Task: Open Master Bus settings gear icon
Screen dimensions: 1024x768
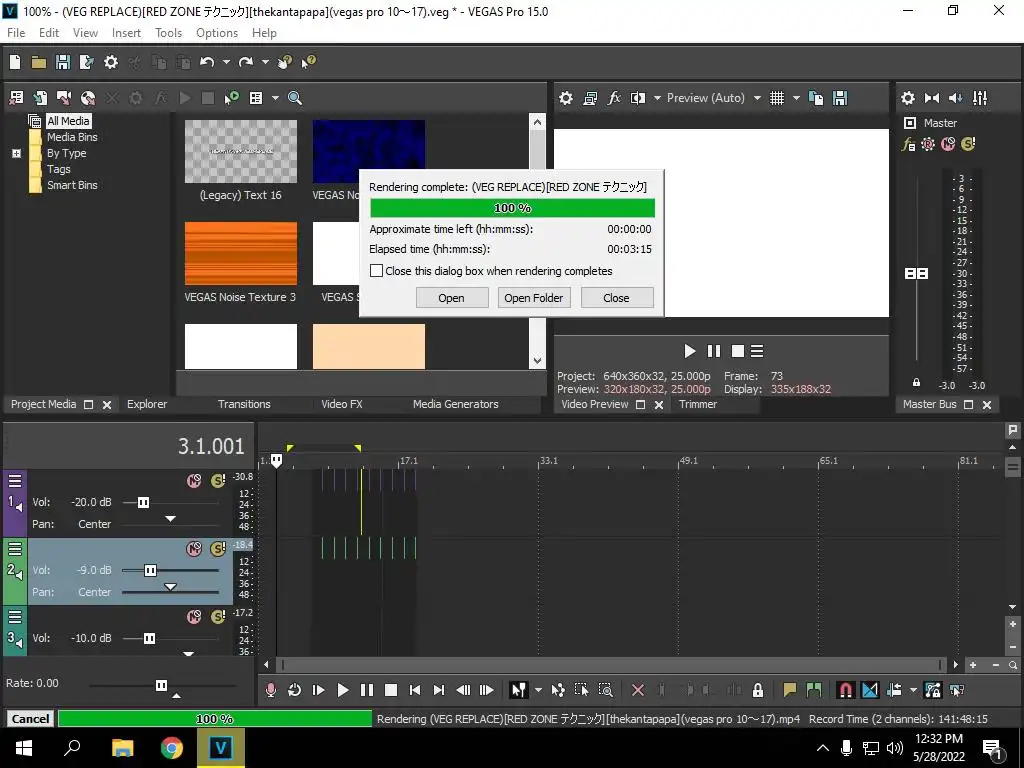Action: click(908, 98)
